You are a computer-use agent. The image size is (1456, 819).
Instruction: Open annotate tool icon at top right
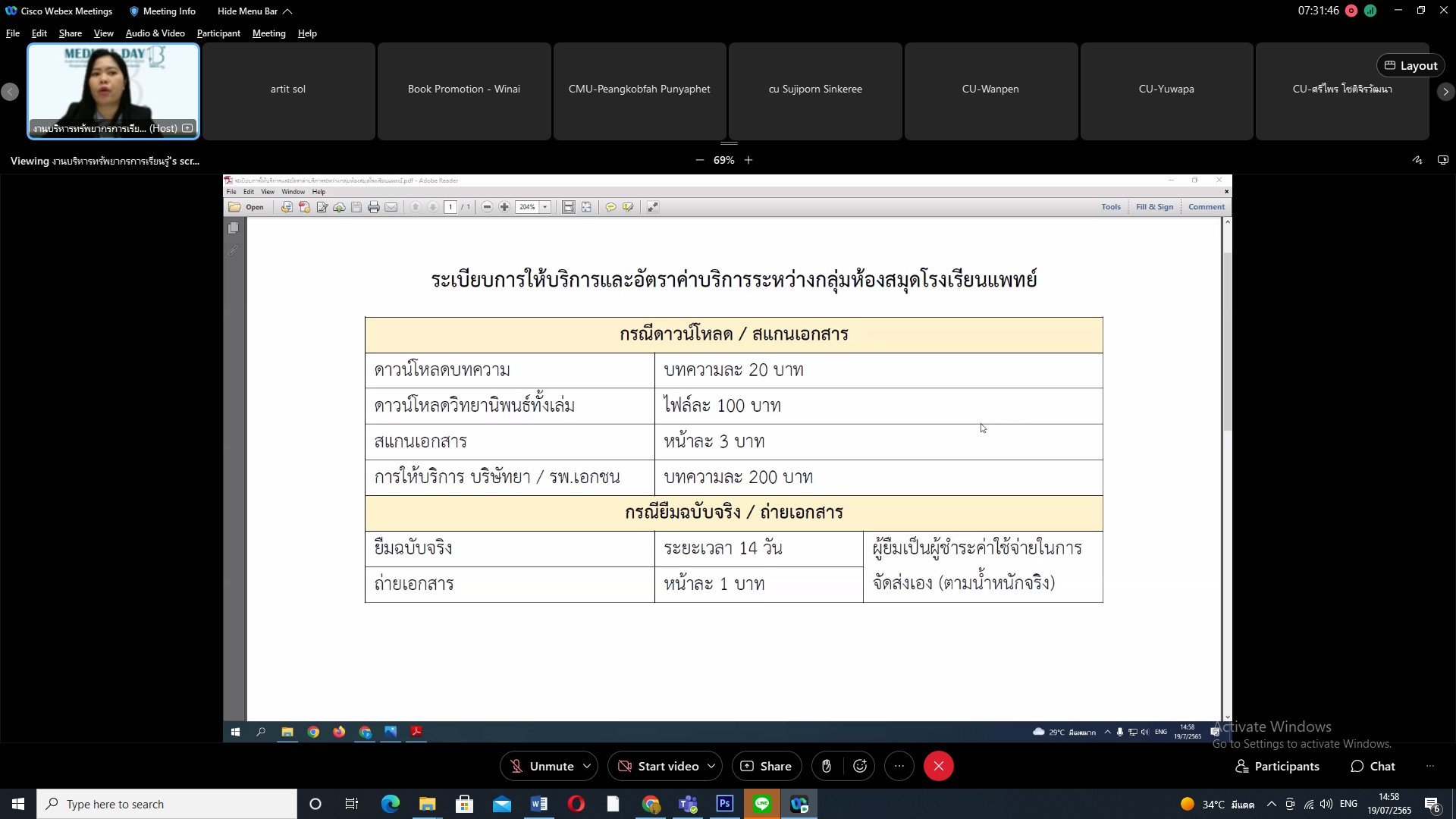pos(1417,160)
